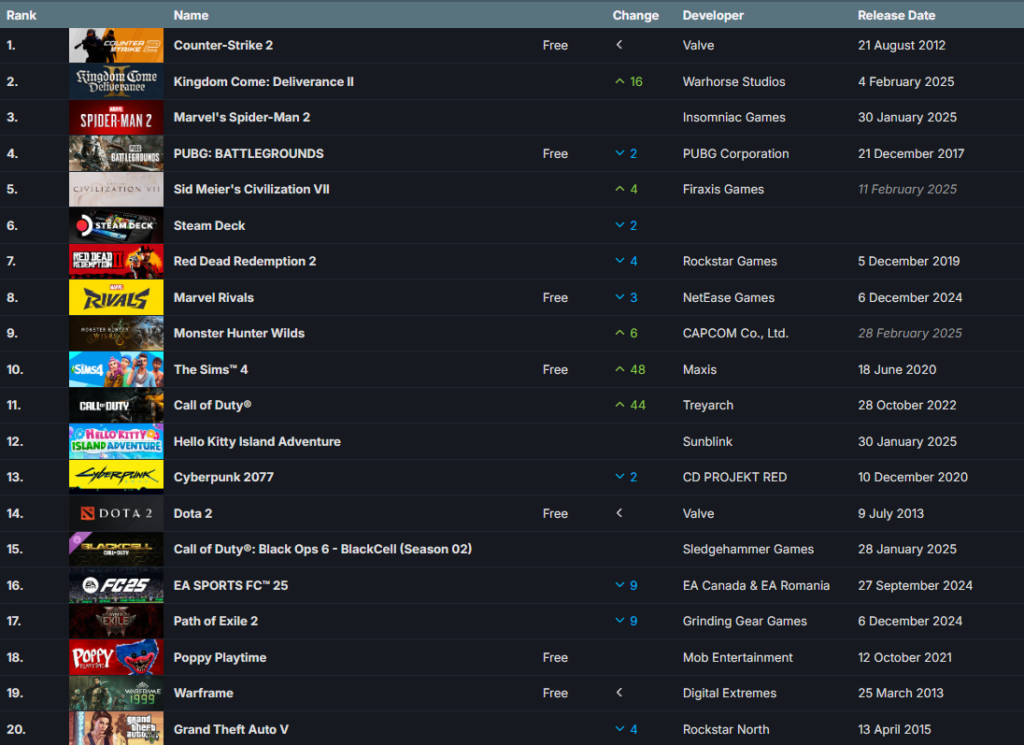The image size is (1024, 745).
Task: Click the green up arrow beside The Sims 4
Action: (620, 369)
